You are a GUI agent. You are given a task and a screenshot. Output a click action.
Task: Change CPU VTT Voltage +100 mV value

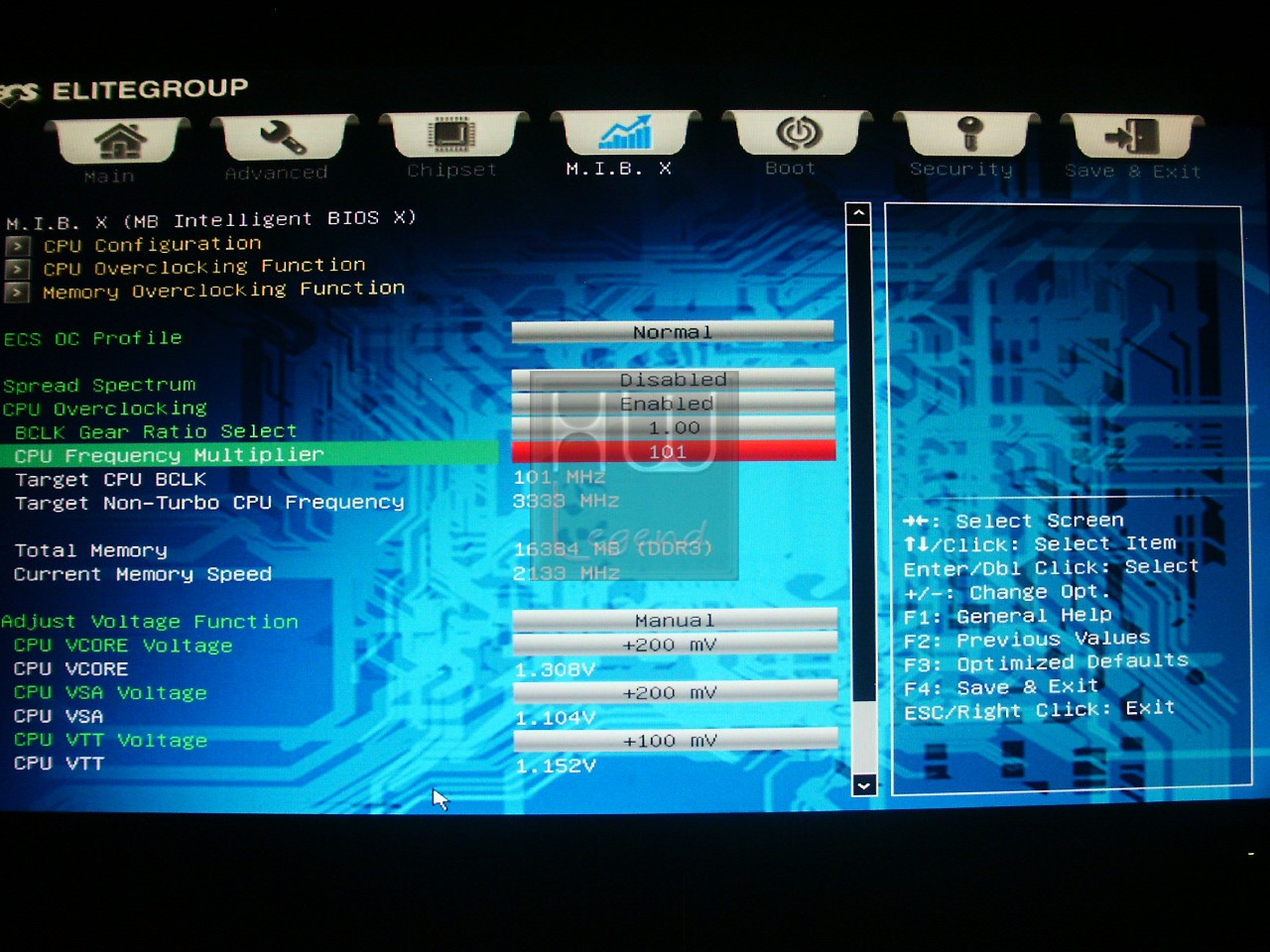point(677,740)
